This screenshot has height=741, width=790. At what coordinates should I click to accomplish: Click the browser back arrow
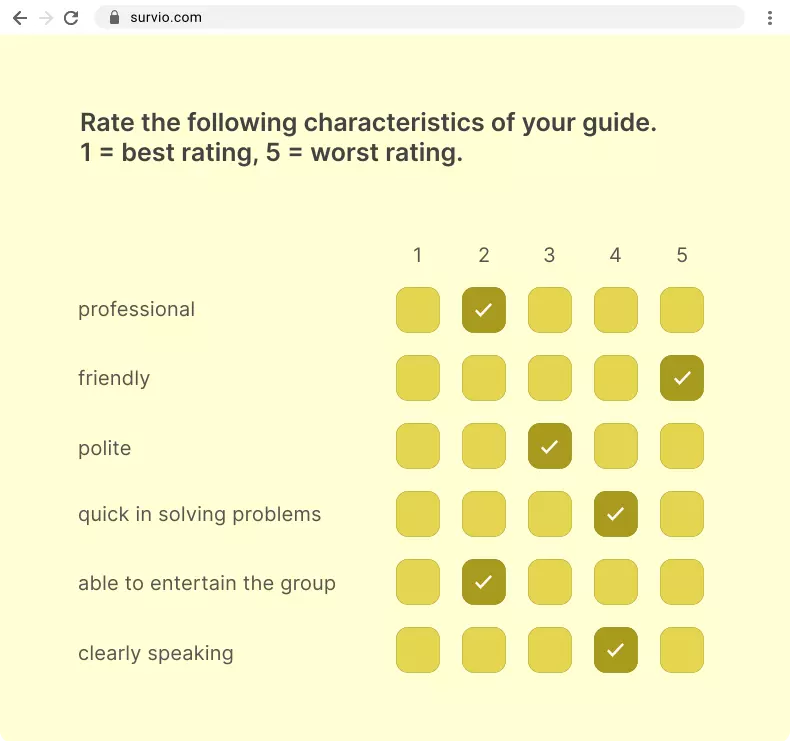click(x=19, y=17)
